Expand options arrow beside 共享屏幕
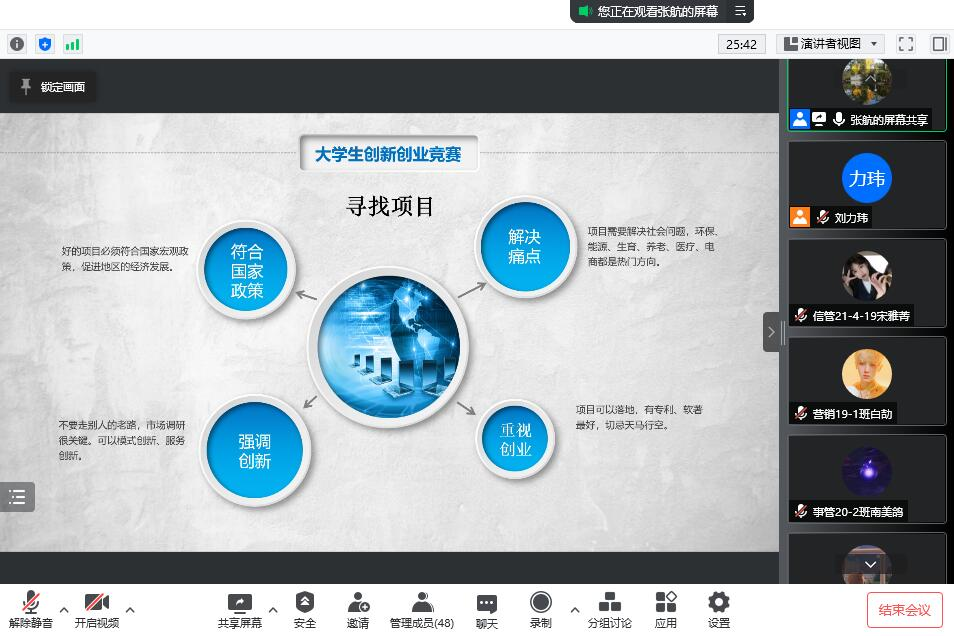The height and width of the screenshot is (636, 954). tap(273, 609)
